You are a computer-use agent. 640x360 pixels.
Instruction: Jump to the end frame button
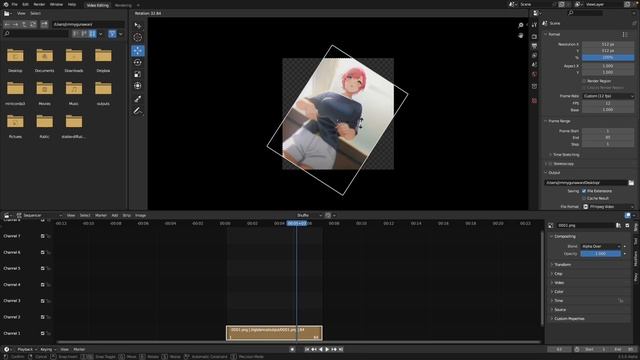[x=341, y=349]
